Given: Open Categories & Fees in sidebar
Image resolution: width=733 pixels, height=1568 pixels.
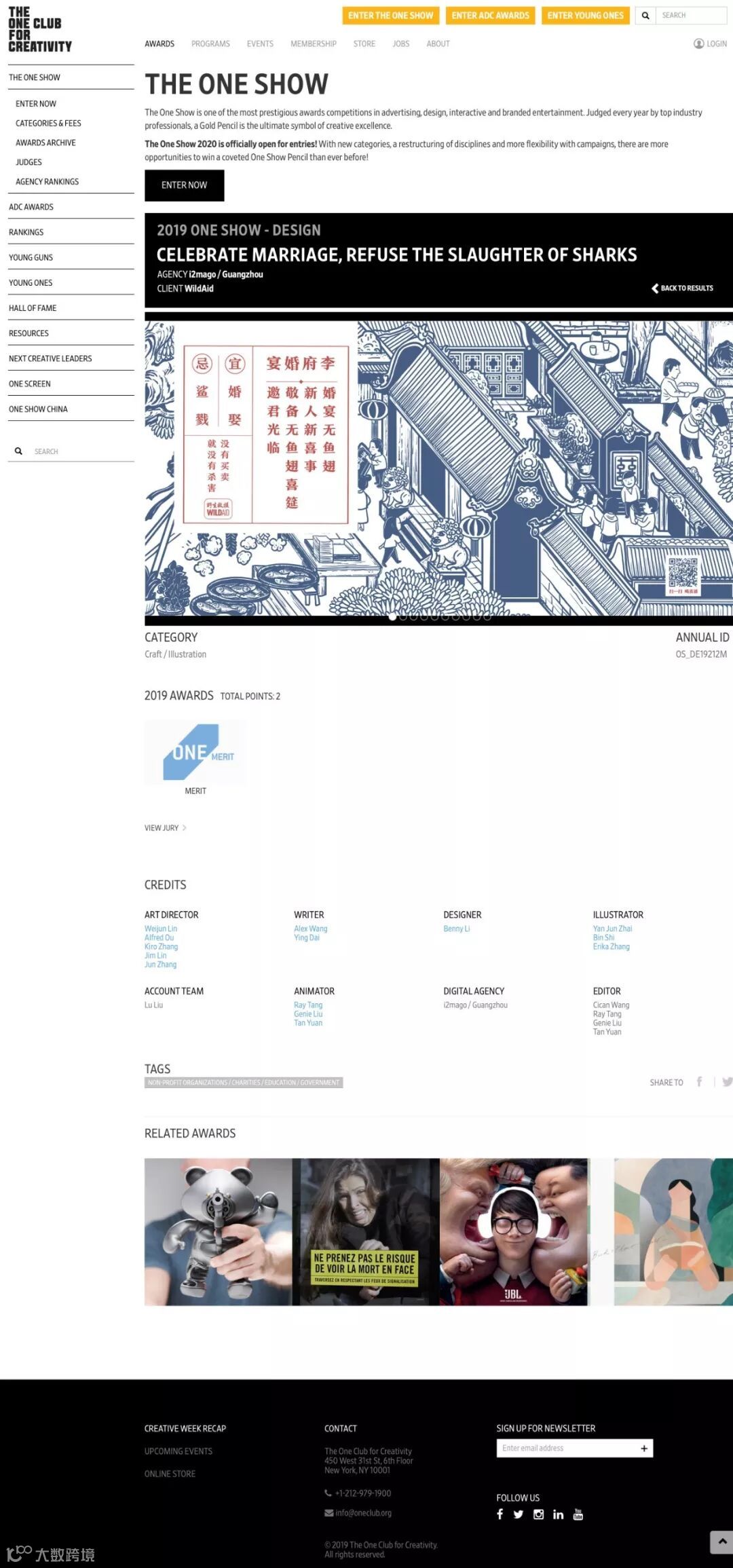Looking at the screenshot, I should coord(48,124).
